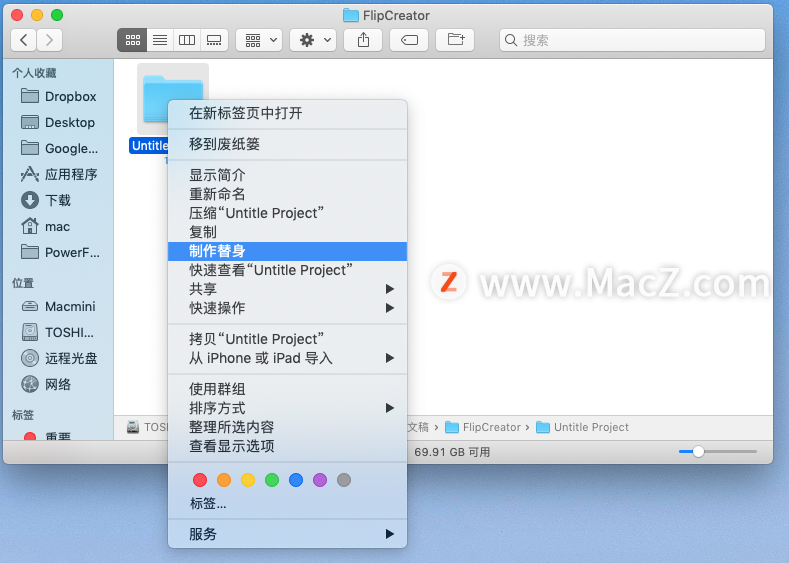Screen dimensions: 789x563
Task: Apply the green tag color
Action: click(272, 480)
